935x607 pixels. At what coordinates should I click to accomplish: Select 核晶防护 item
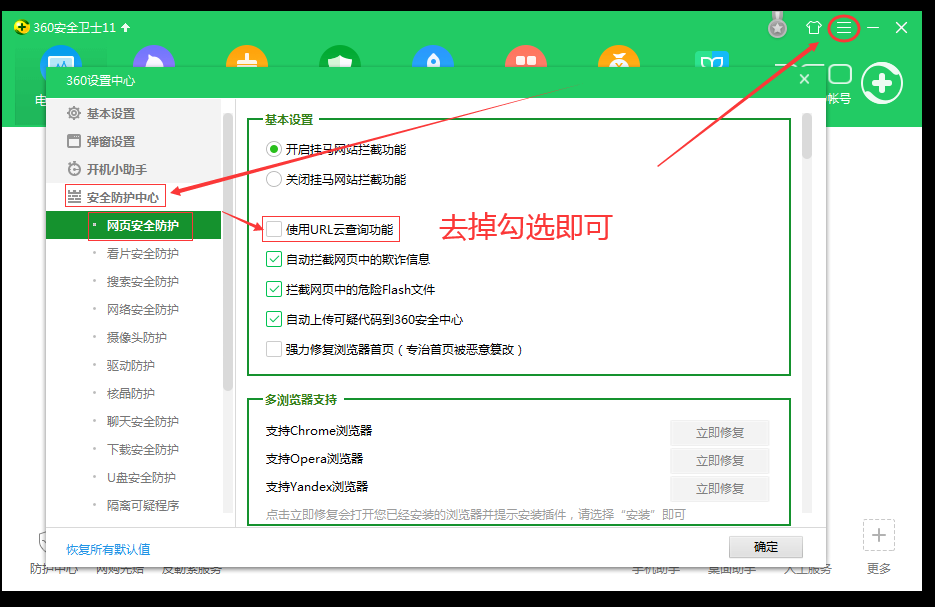click(x=131, y=394)
